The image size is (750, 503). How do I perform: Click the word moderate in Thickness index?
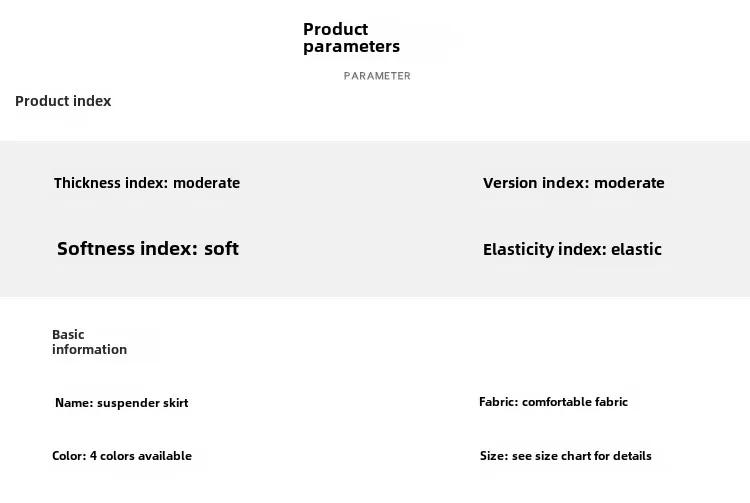(x=207, y=183)
